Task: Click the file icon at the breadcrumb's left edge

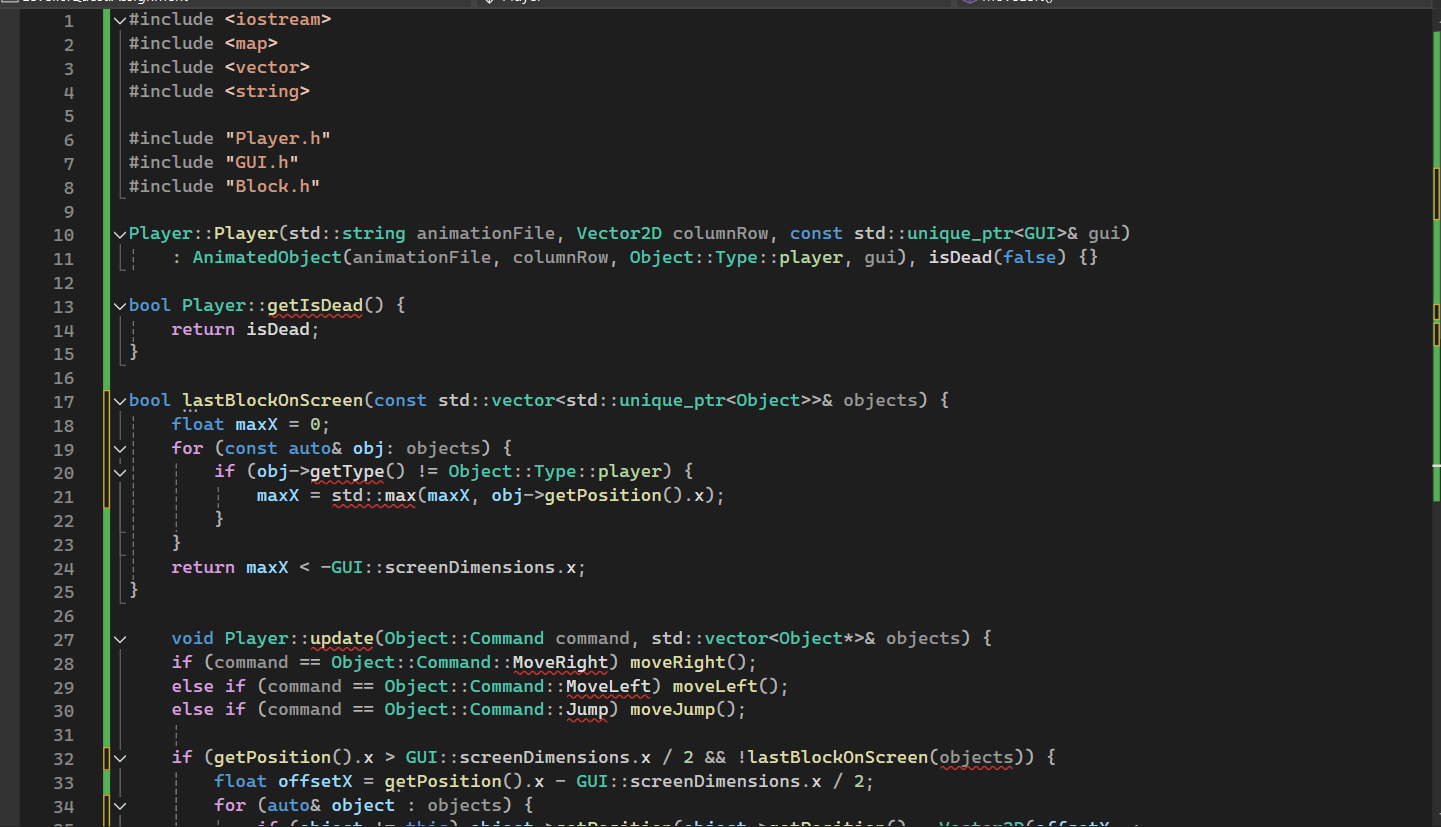Action: pos(8,2)
